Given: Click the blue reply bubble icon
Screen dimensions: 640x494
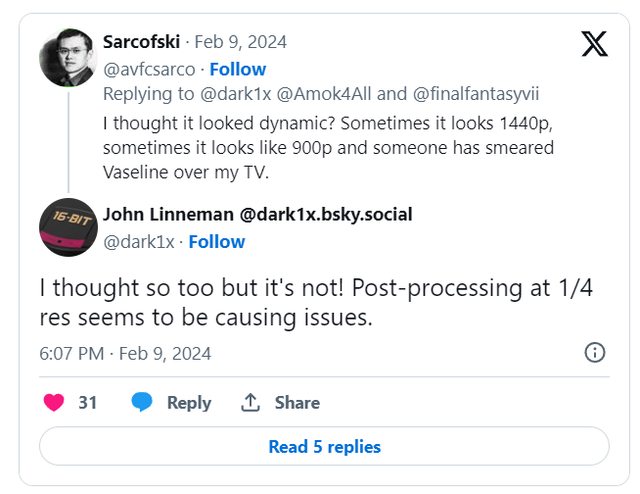Looking at the screenshot, I should (143, 402).
